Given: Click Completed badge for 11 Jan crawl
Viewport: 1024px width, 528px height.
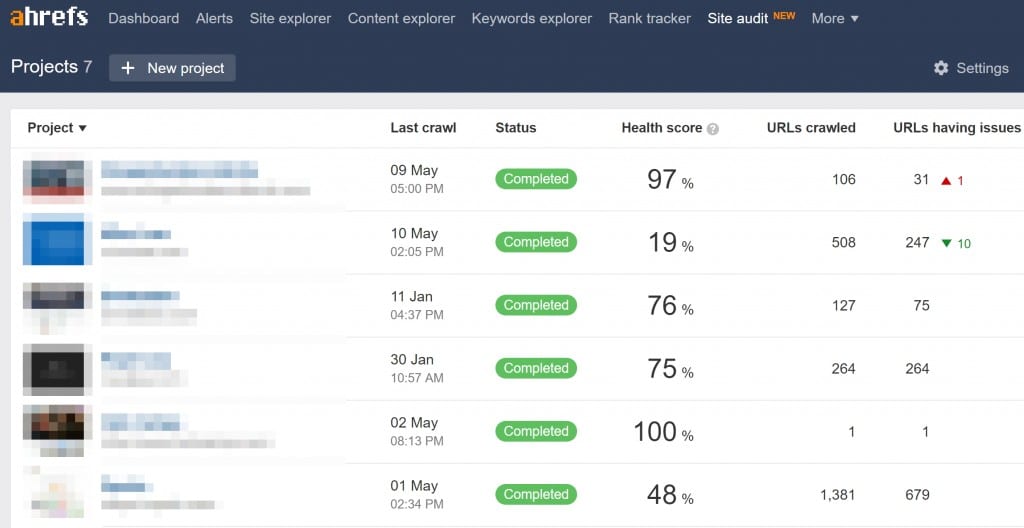Looking at the screenshot, I should click(x=536, y=305).
